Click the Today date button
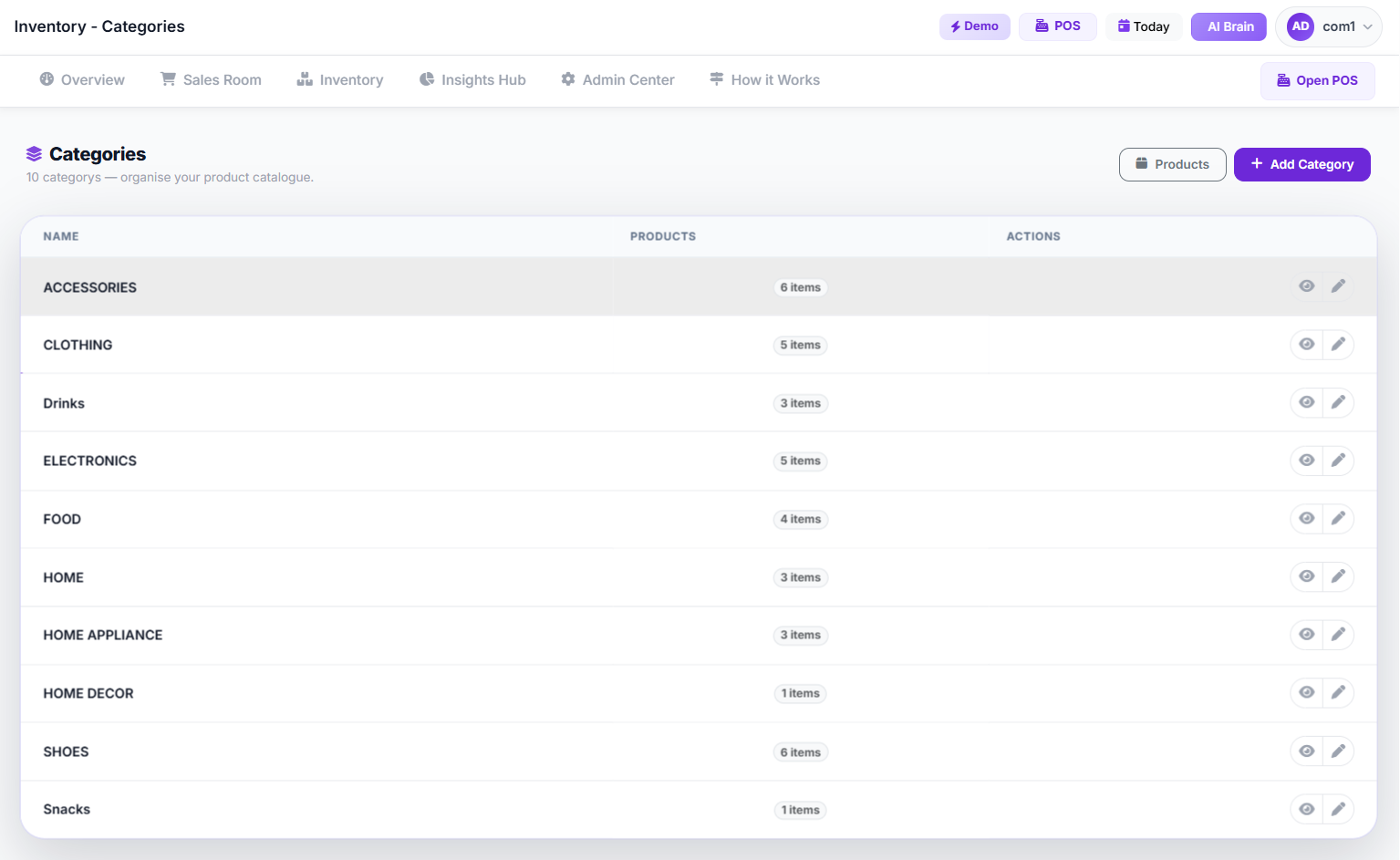 coord(1144,26)
